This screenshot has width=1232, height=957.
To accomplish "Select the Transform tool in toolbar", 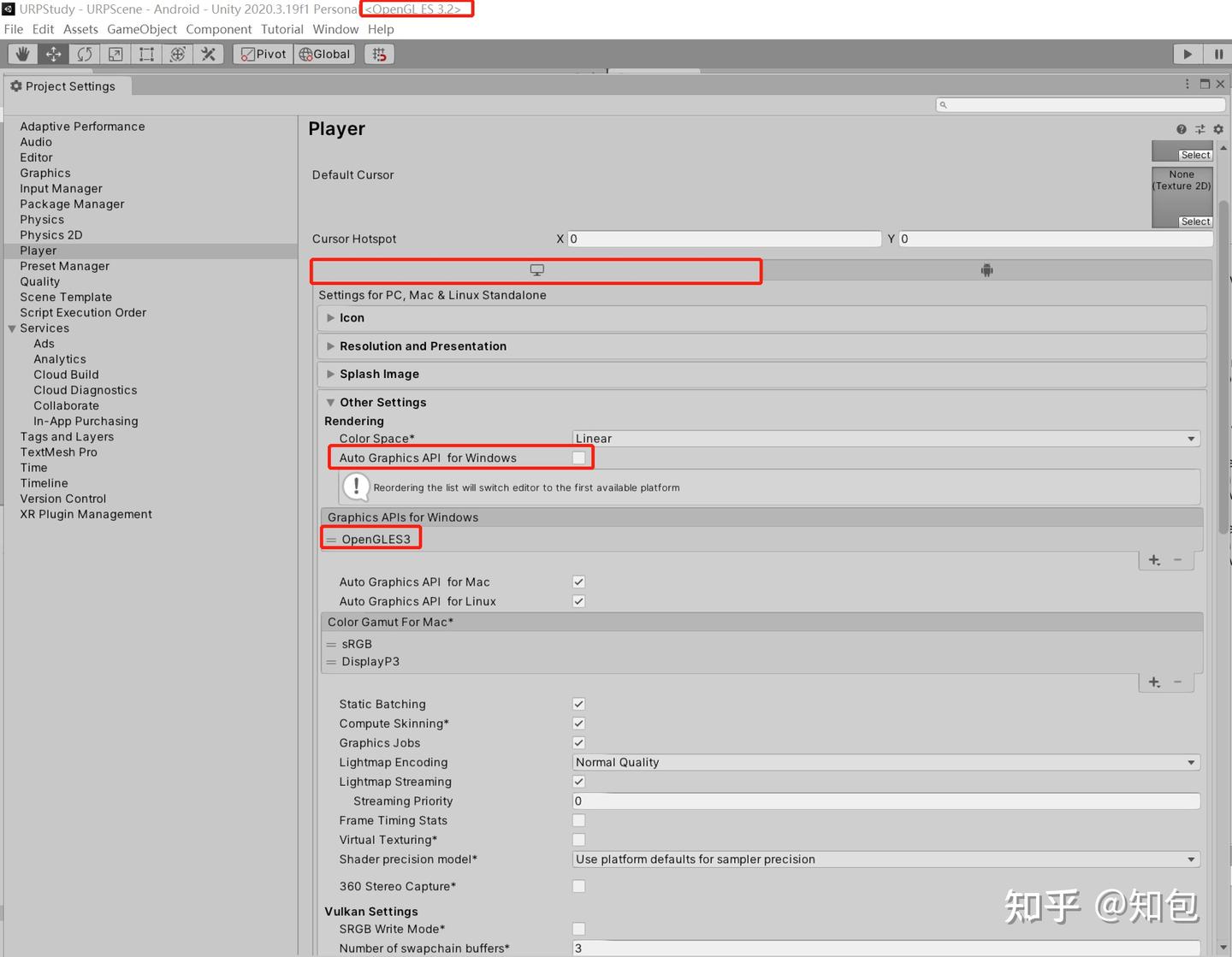I will click(177, 54).
